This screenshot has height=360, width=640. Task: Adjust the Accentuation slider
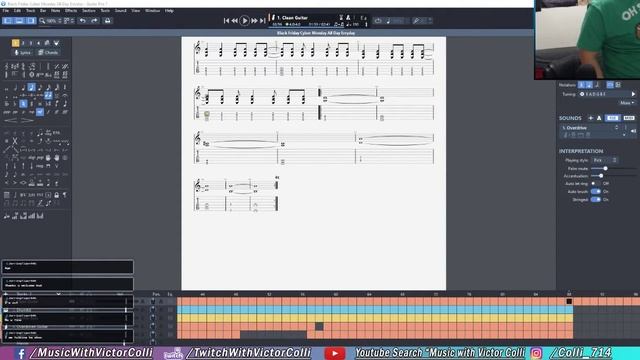[x=601, y=176]
